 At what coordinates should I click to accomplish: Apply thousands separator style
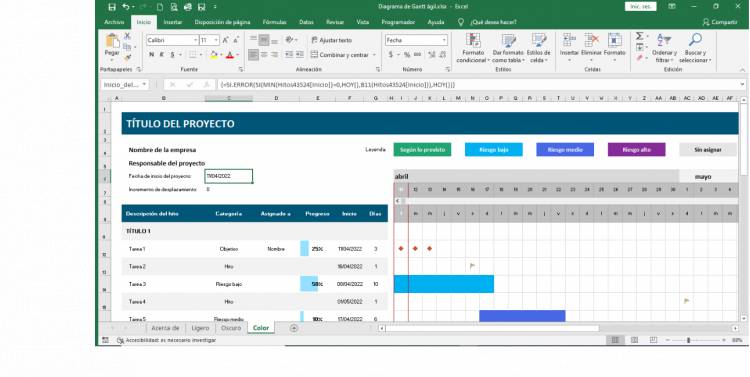[x=418, y=55]
